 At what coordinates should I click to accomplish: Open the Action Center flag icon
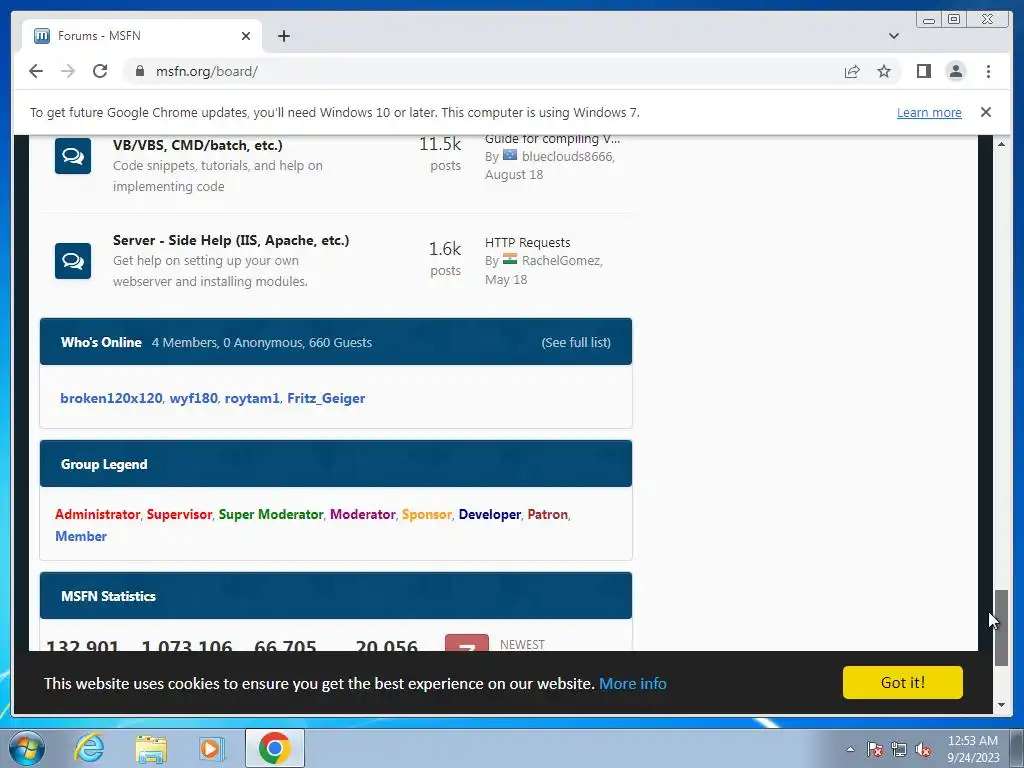(x=874, y=750)
